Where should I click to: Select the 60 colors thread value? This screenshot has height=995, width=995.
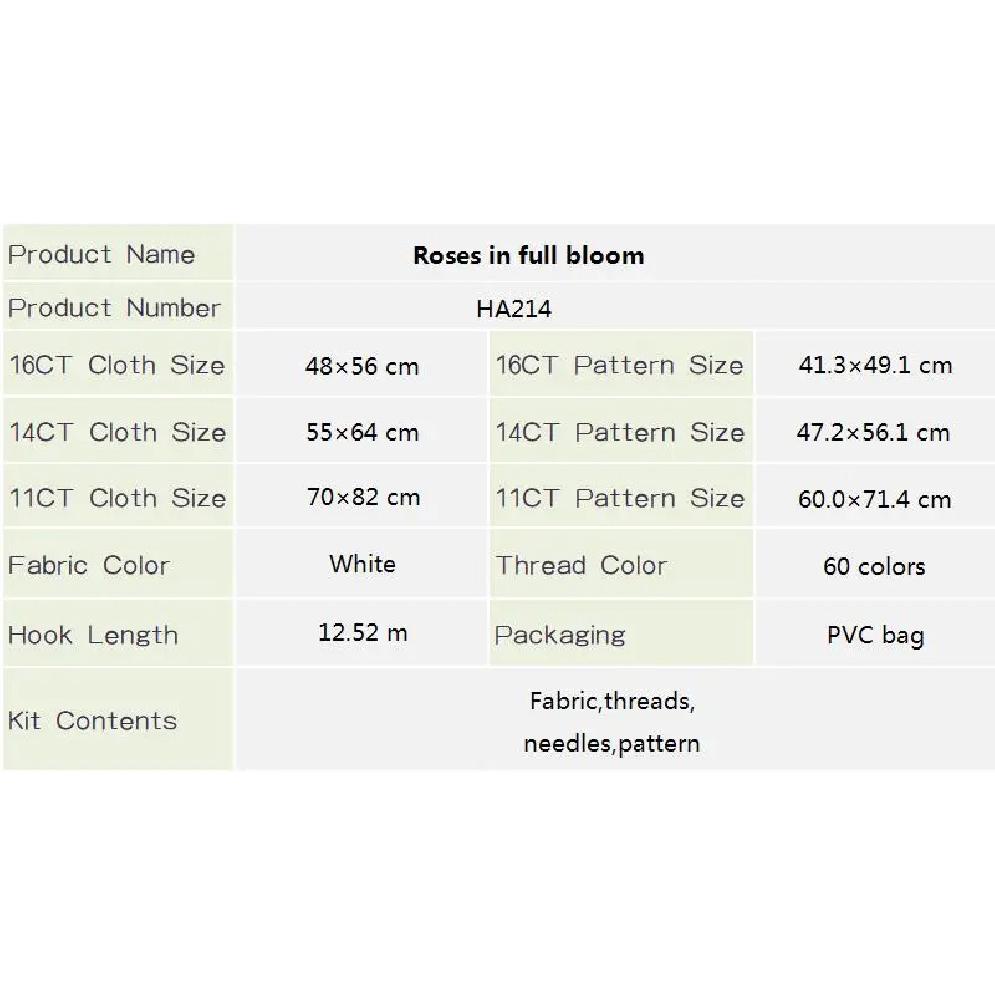click(874, 566)
